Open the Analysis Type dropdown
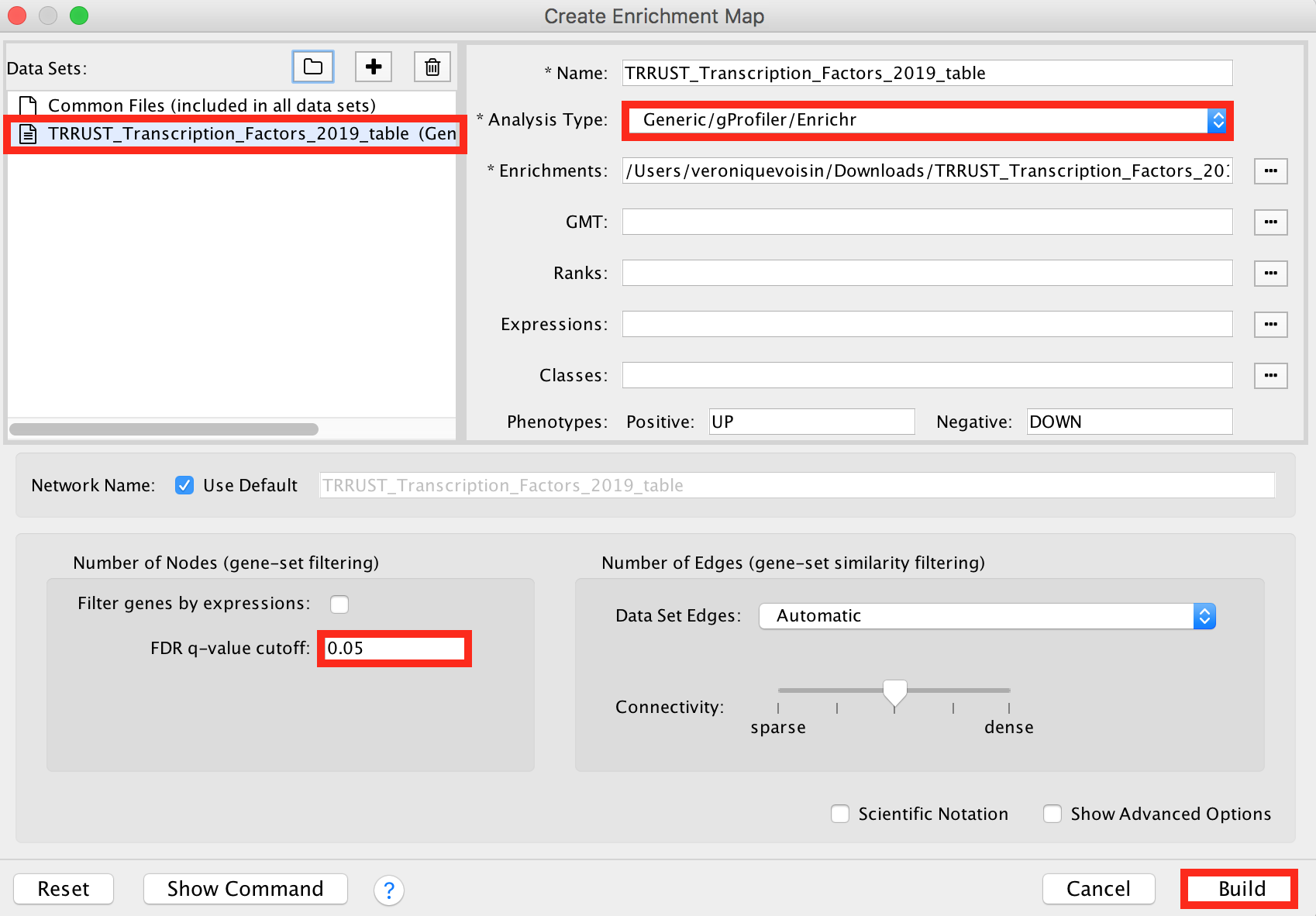This screenshot has height=916, width=1316. 926,120
